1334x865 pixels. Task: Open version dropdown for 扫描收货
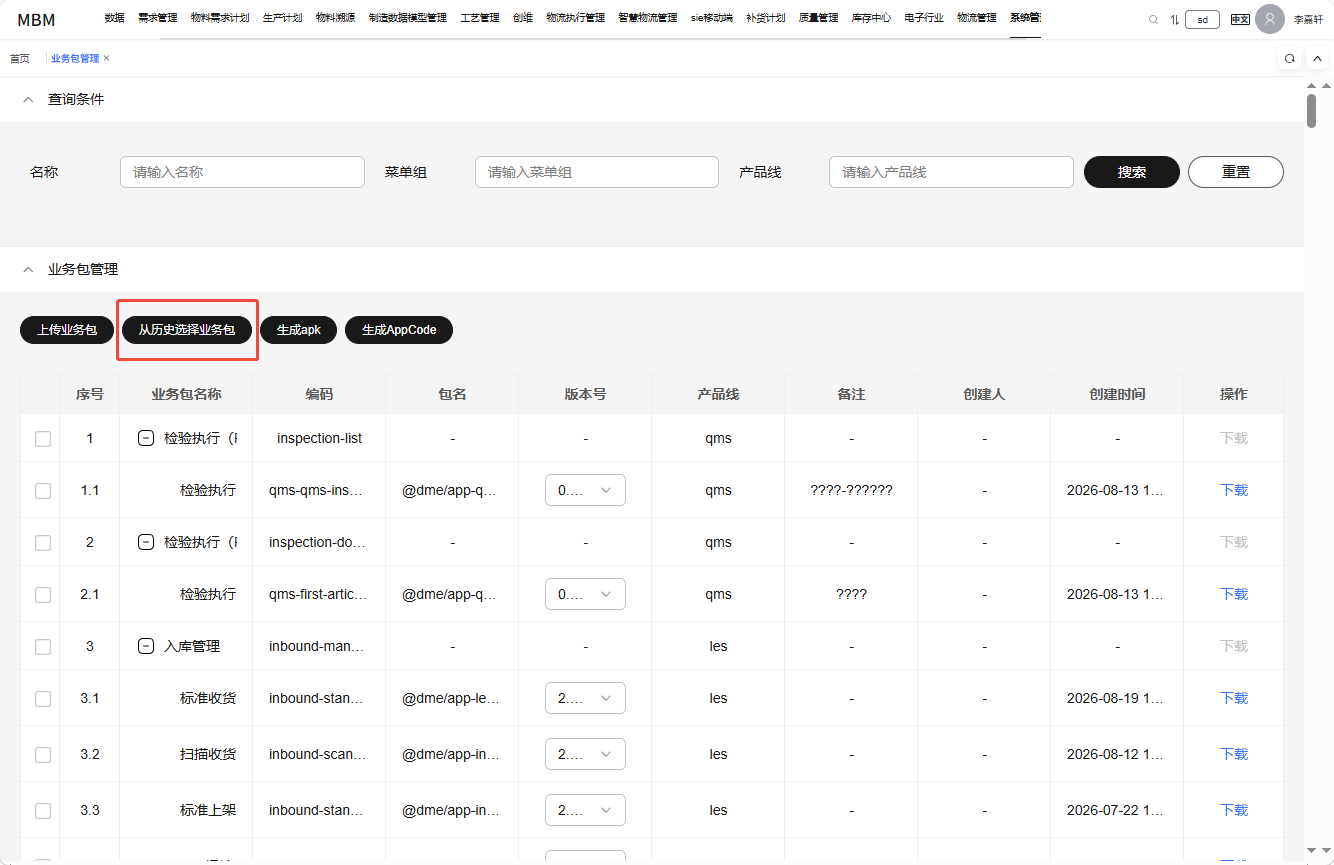585,754
